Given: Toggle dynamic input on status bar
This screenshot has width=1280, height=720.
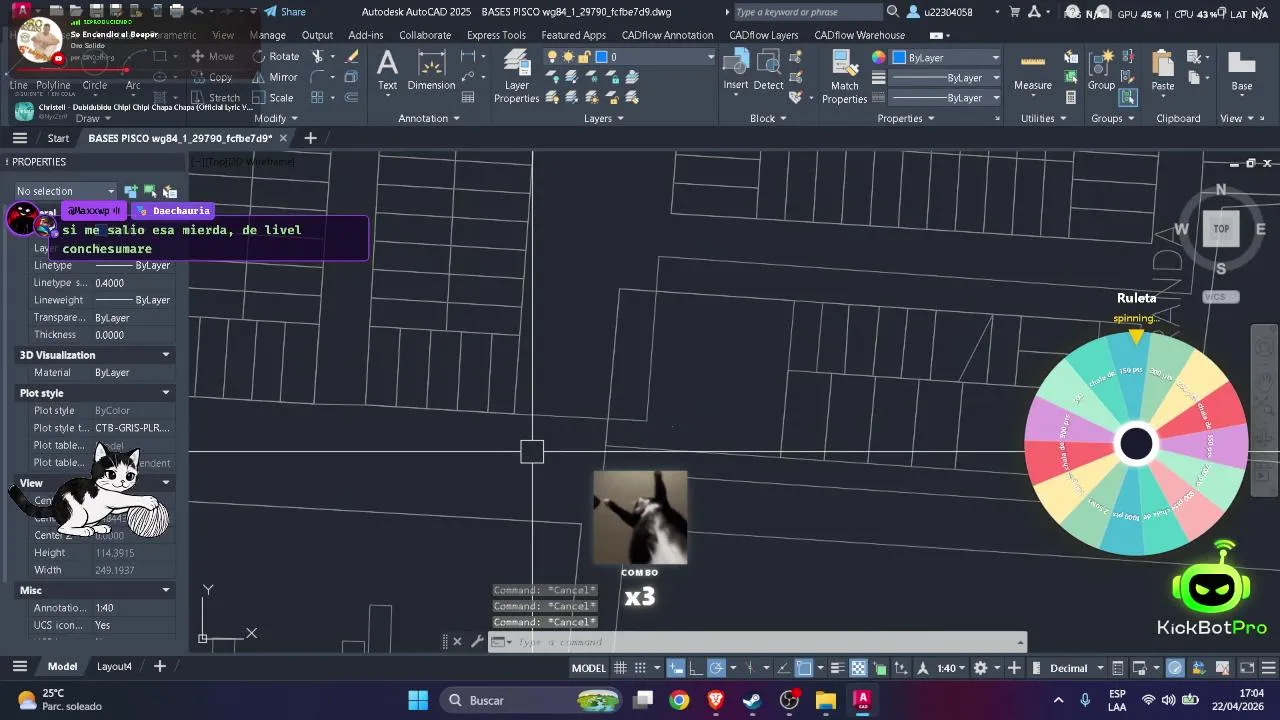Looking at the screenshot, I should pyautogui.click(x=678, y=668).
